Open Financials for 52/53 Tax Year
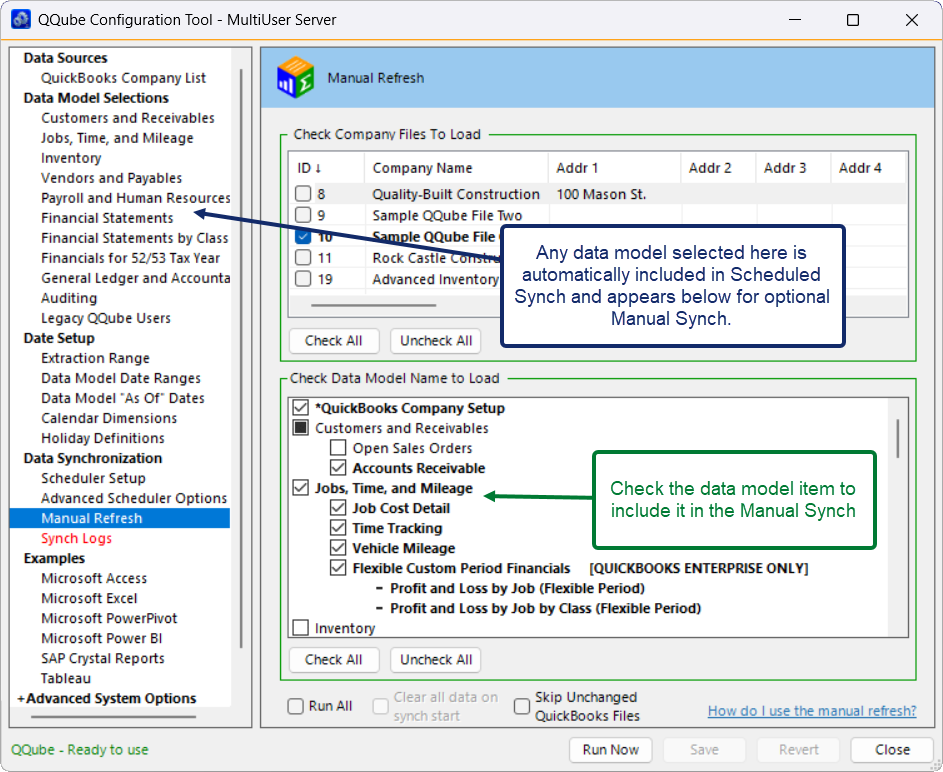Image resolution: width=943 pixels, height=772 pixels. [131, 258]
